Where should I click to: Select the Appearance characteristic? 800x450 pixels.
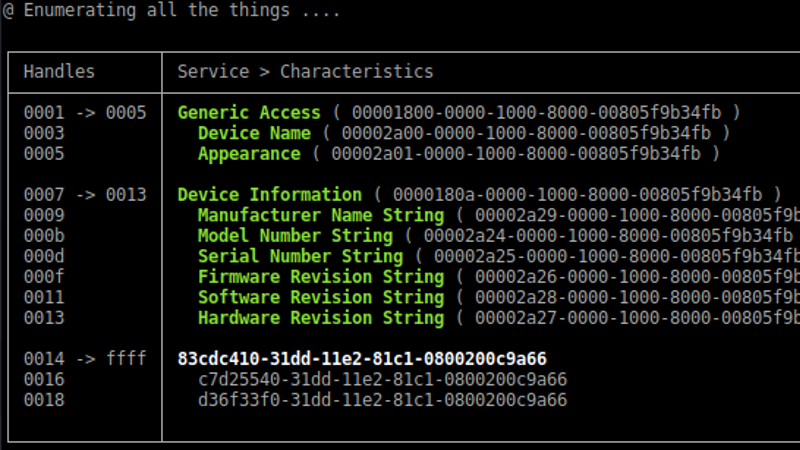[x=249, y=154]
